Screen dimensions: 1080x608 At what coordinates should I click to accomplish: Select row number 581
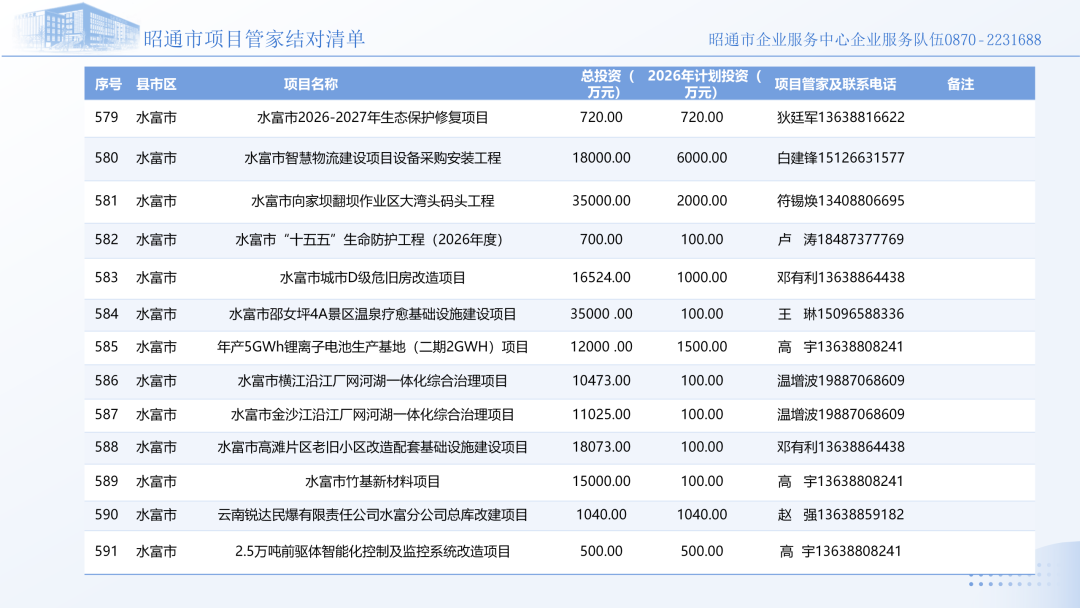pyautogui.click(x=107, y=201)
